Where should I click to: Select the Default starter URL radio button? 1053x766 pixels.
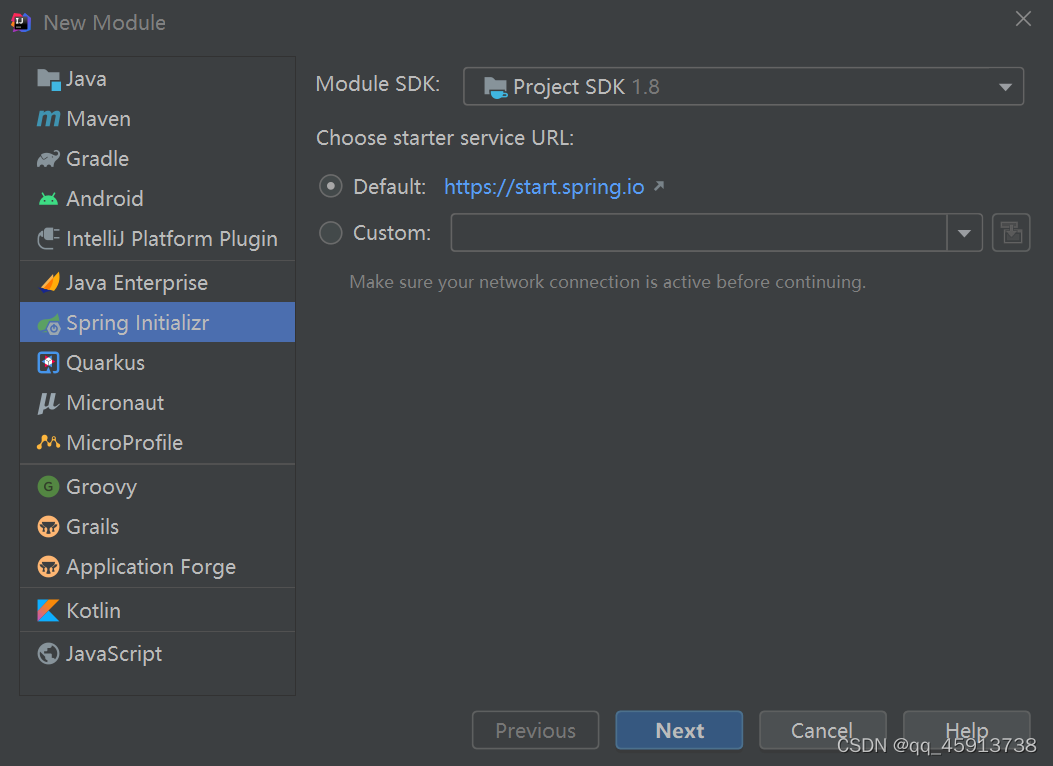[330, 186]
